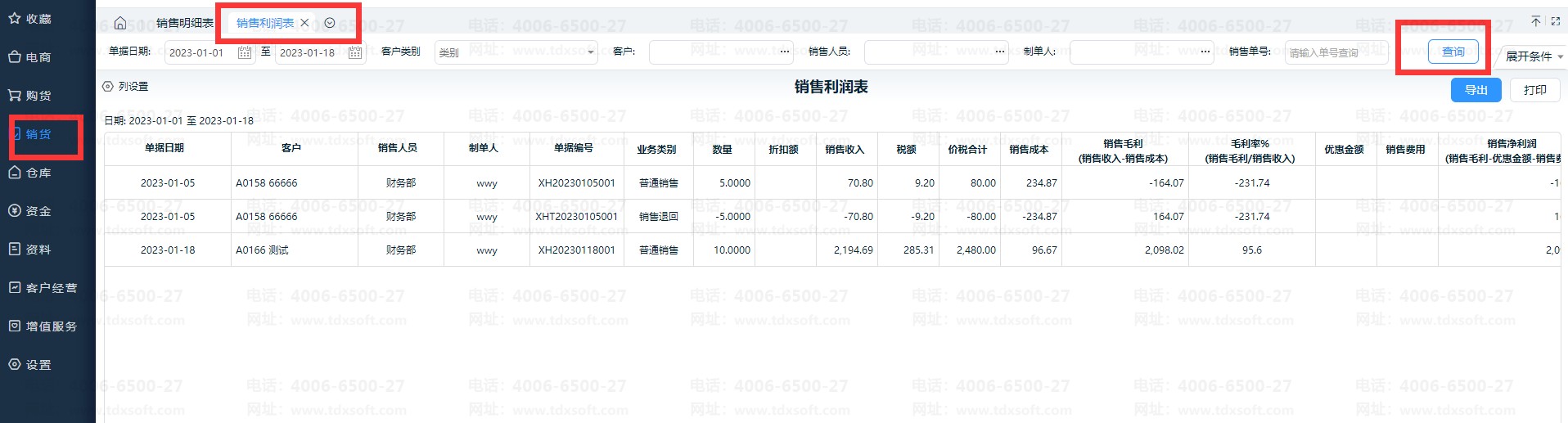The image size is (1568, 423).
Task: Click document number XH20230105001
Action: (x=576, y=183)
